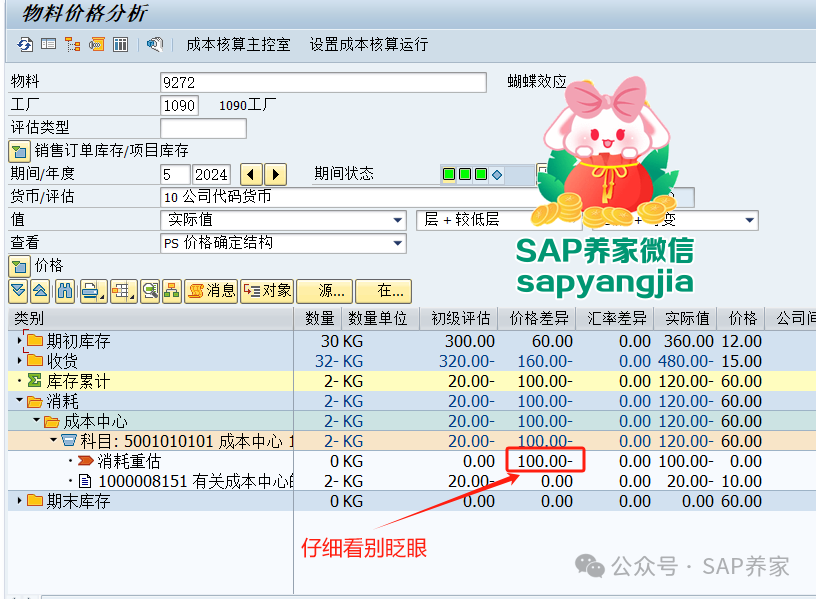Select the 消耗重估 row
Viewport: 816px width, 599px height.
pyautogui.click(x=411, y=461)
